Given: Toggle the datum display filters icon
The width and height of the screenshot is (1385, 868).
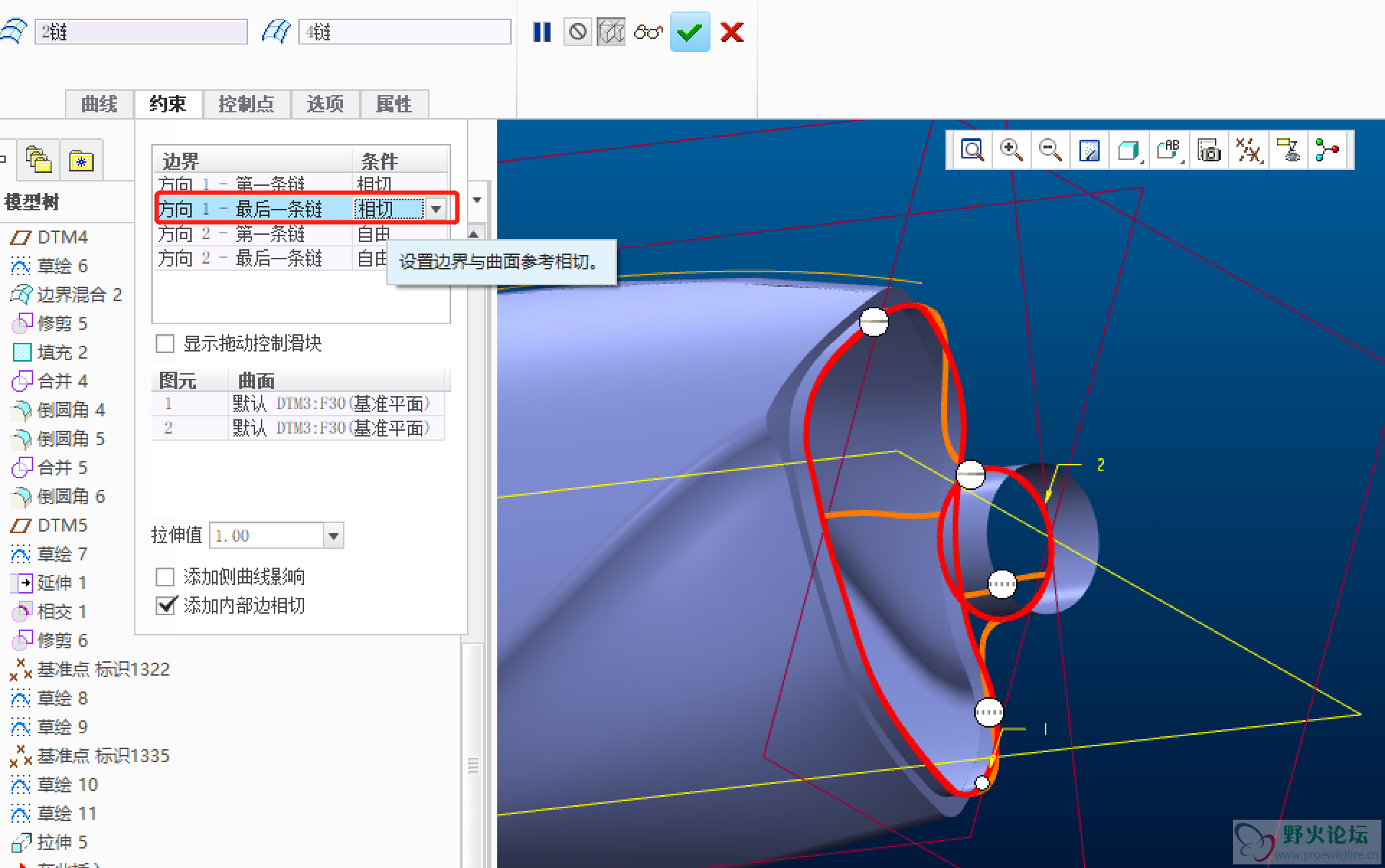Looking at the screenshot, I should (x=1248, y=151).
